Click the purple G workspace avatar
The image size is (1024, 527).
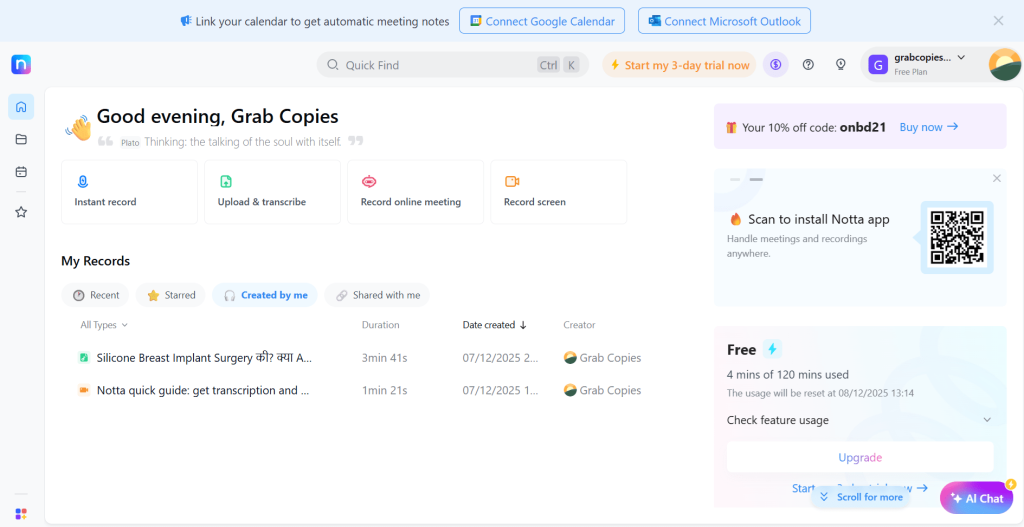pos(878,65)
